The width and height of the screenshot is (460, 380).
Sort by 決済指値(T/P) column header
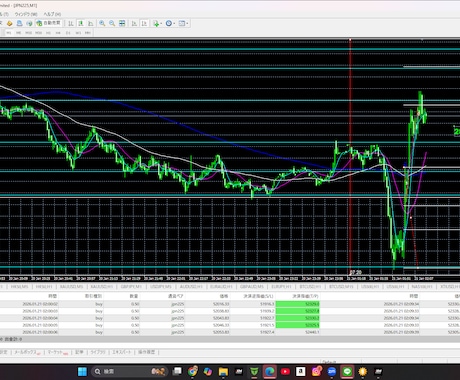click(305, 296)
